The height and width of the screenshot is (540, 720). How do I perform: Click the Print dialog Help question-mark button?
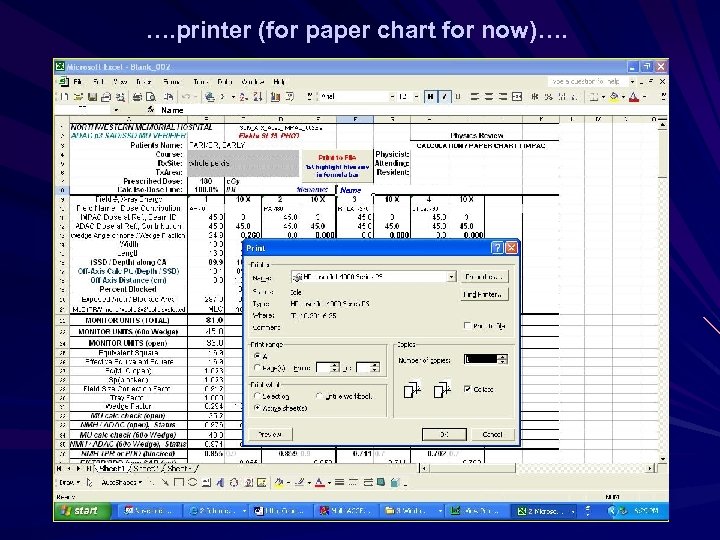point(497,248)
